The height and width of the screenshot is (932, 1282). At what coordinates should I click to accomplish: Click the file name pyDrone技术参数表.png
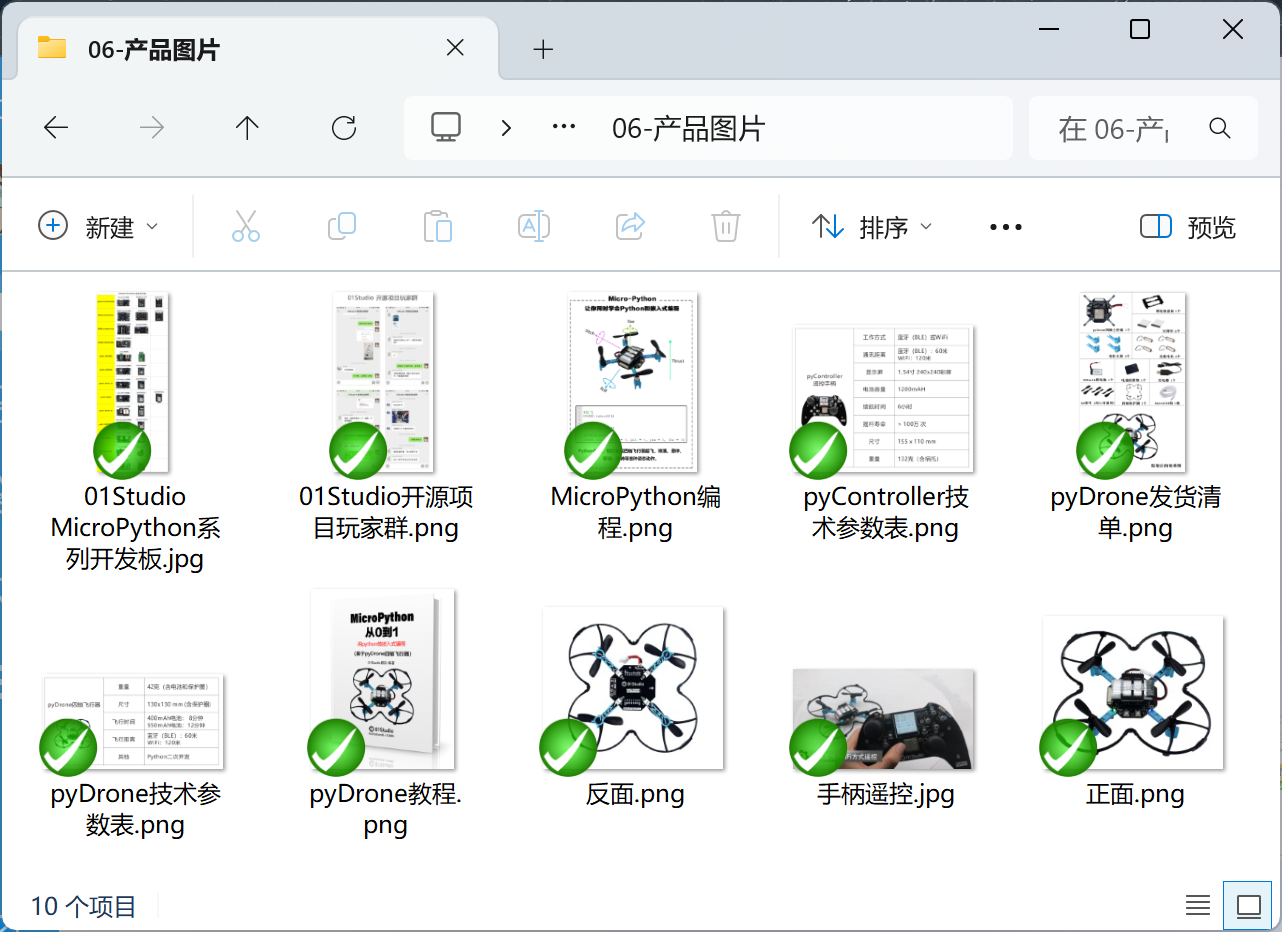tap(135, 810)
